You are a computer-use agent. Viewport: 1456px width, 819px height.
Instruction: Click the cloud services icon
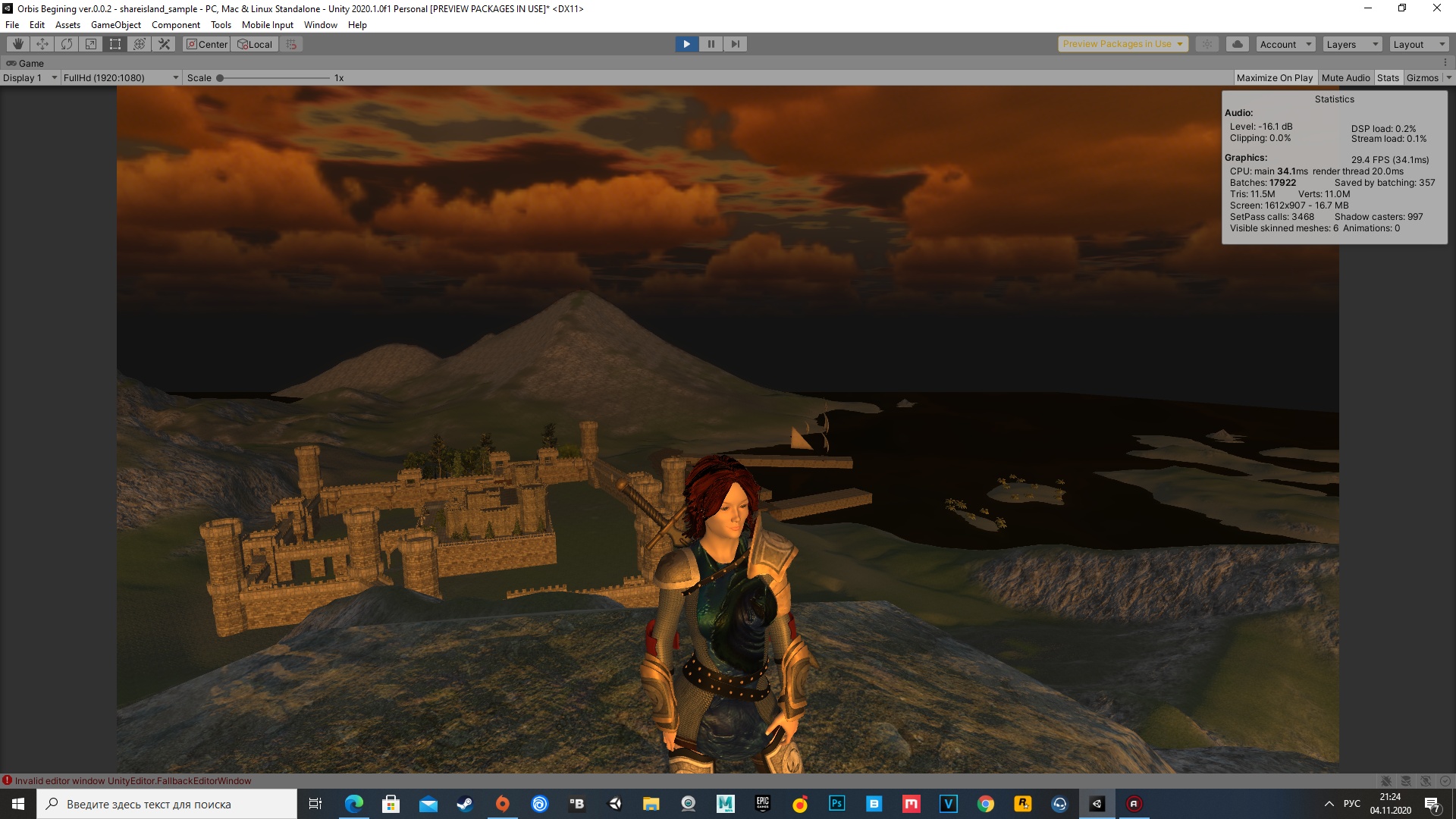click(x=1238, y=44)
